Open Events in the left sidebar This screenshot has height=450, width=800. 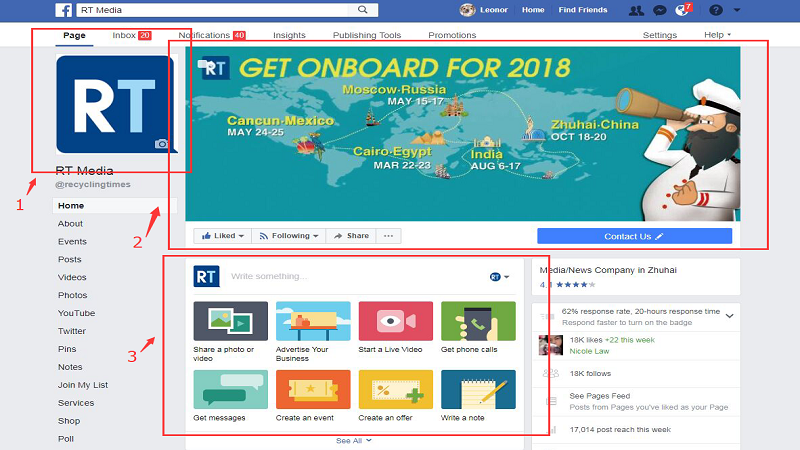72,241
